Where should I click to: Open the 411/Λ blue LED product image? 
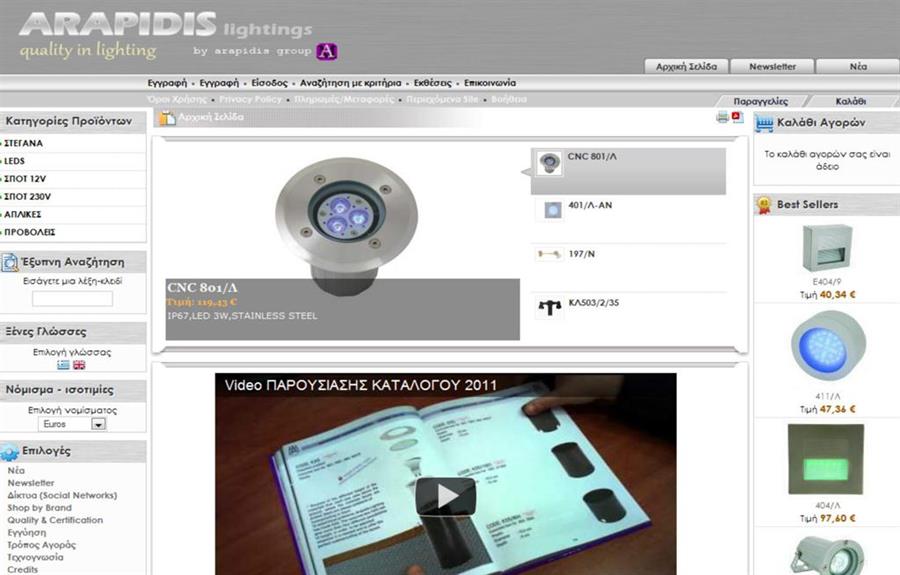pyautogui.click(x=828, y=346)
